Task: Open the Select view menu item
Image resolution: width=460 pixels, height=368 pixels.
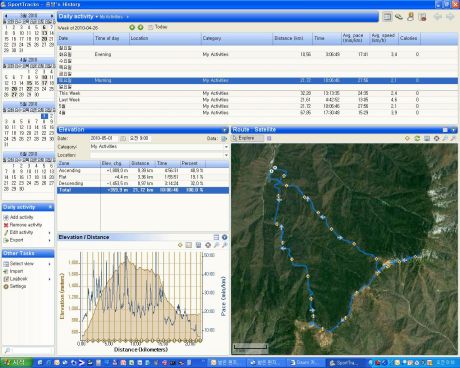Action: tap(22, 264)
